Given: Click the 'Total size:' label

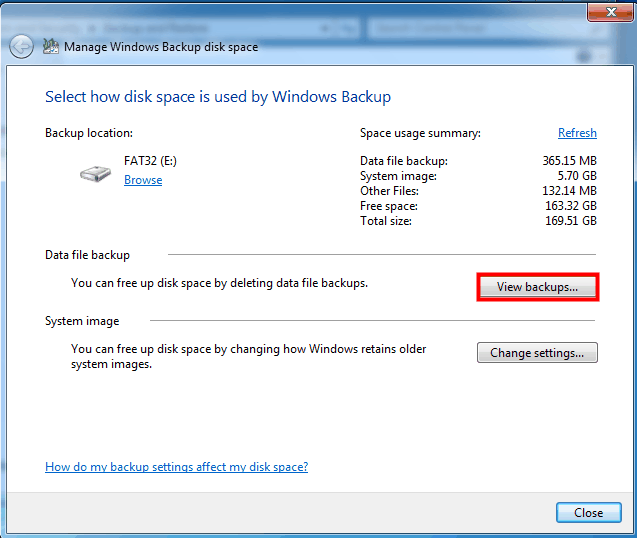Looking at the screenshot, I should 386,221.
